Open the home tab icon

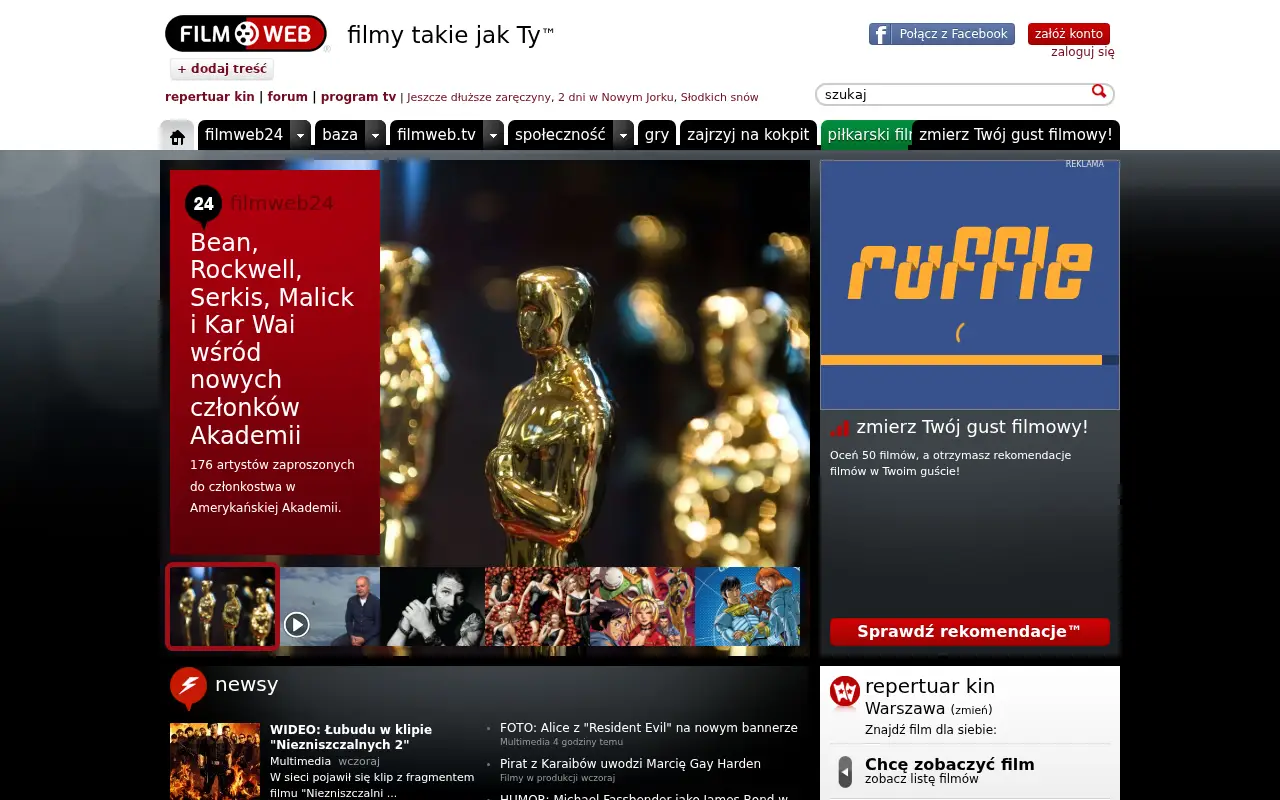tap(177, 135)
